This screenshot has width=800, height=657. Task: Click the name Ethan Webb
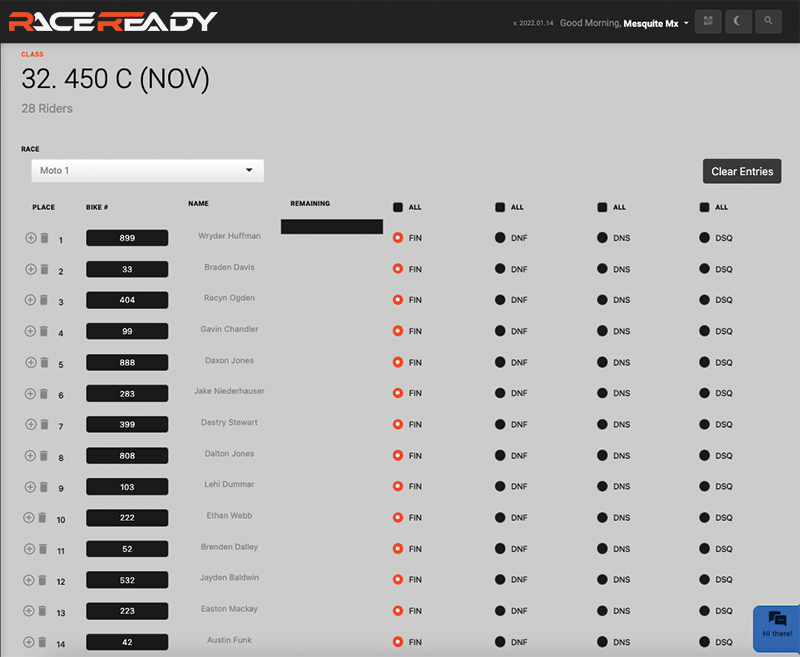[229, 516]
